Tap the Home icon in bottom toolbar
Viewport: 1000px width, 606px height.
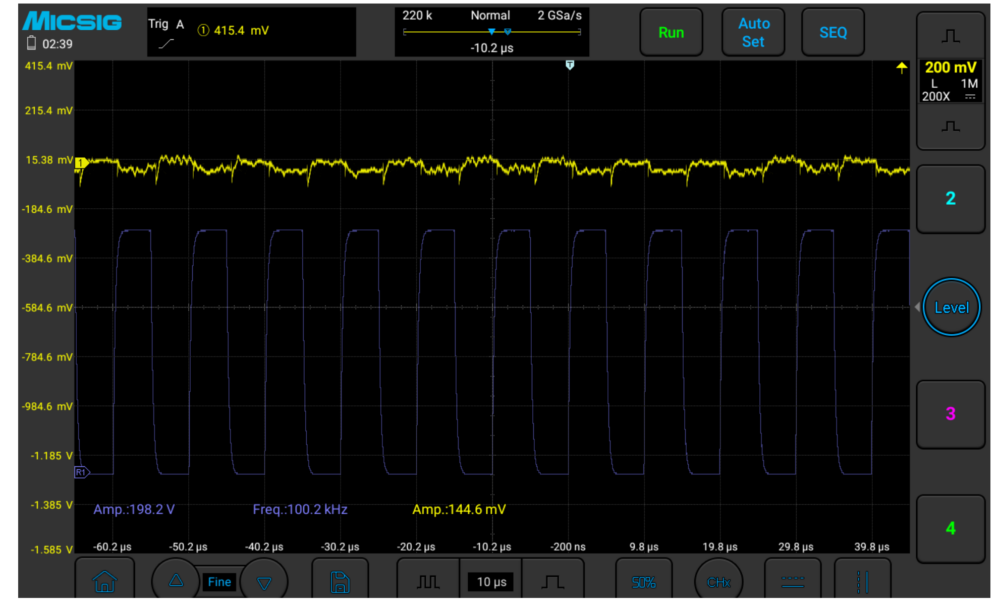click(101, 581)
